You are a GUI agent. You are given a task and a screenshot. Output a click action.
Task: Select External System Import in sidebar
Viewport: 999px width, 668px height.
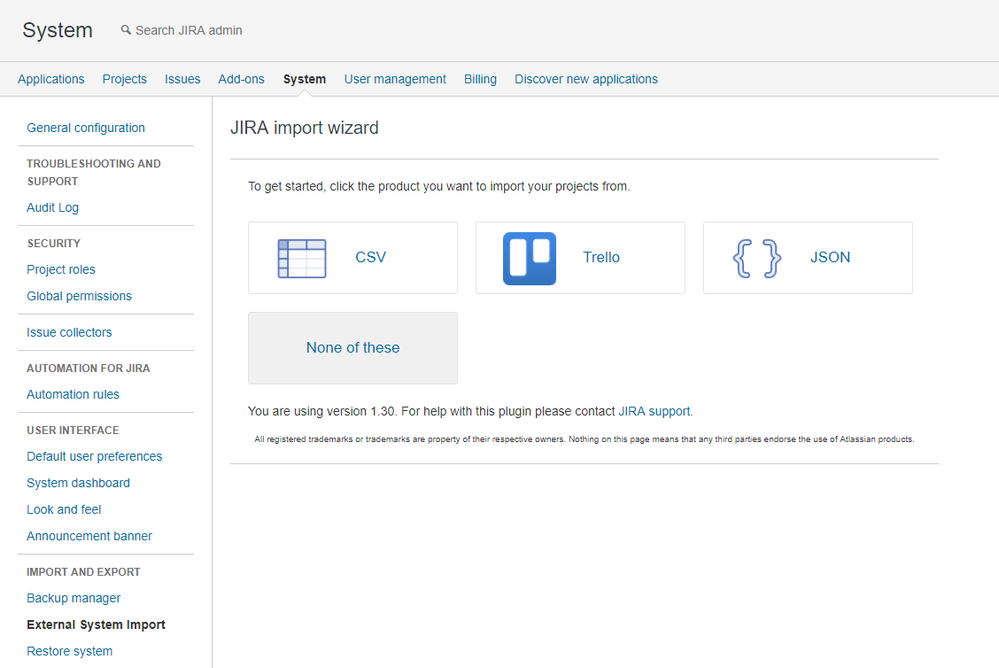(x=96, y=625)
